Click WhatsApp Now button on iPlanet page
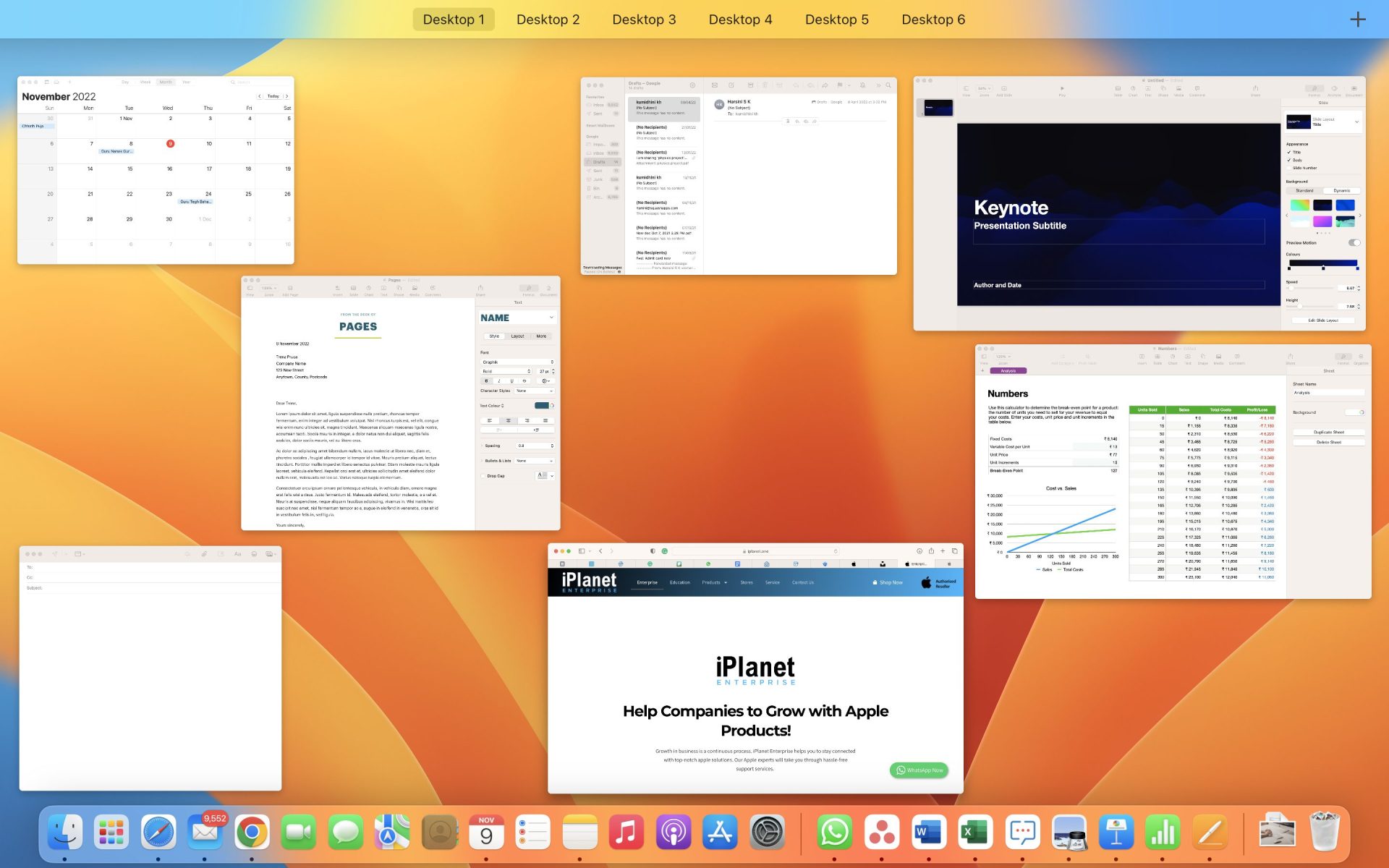Image resolution: width=1389 pixels, height=868 pixels. 919,770
